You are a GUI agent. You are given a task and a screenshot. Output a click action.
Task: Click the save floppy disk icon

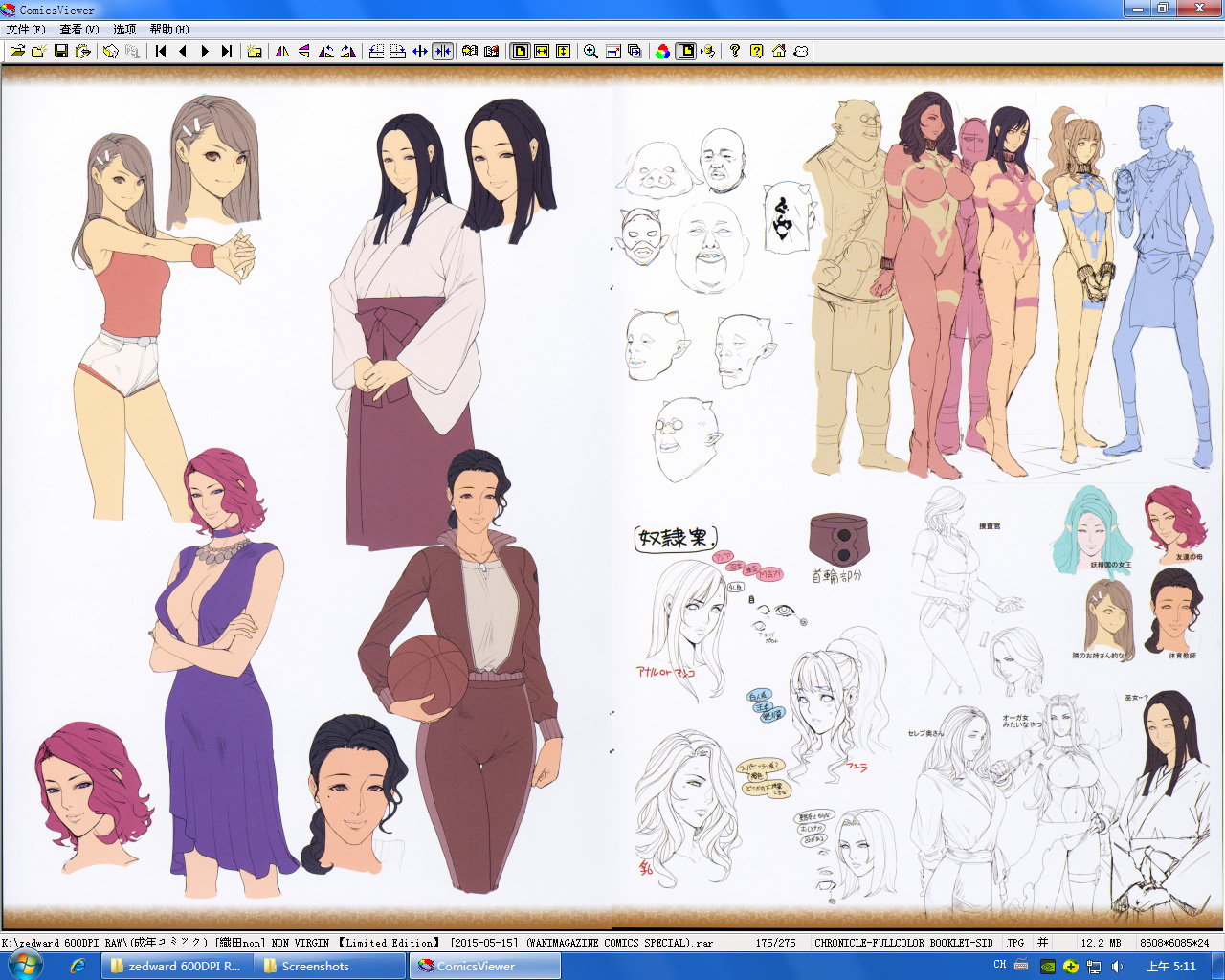(61, 52)
